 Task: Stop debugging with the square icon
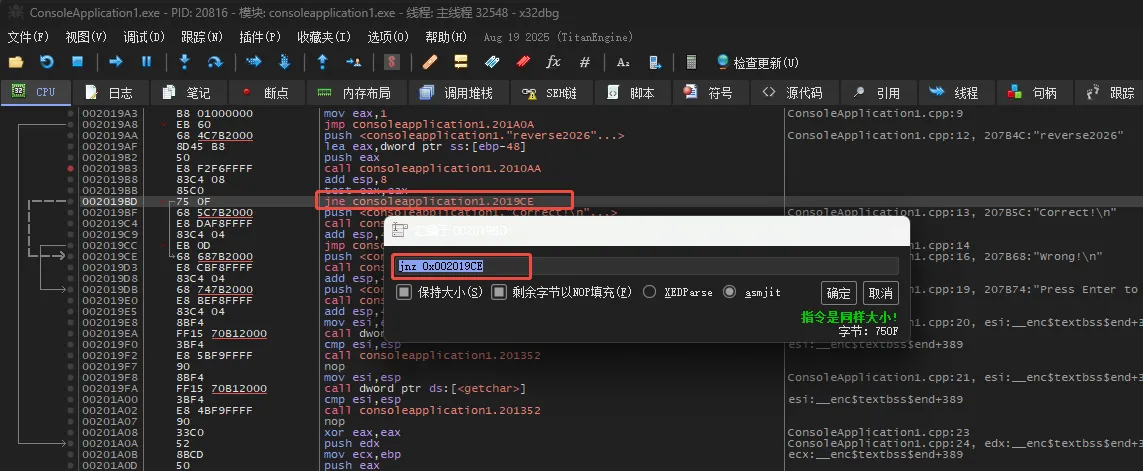77,62
